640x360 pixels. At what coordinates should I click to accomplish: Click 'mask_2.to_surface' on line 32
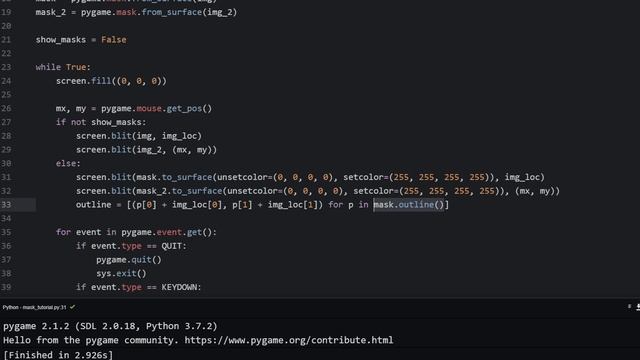point(179,191)
